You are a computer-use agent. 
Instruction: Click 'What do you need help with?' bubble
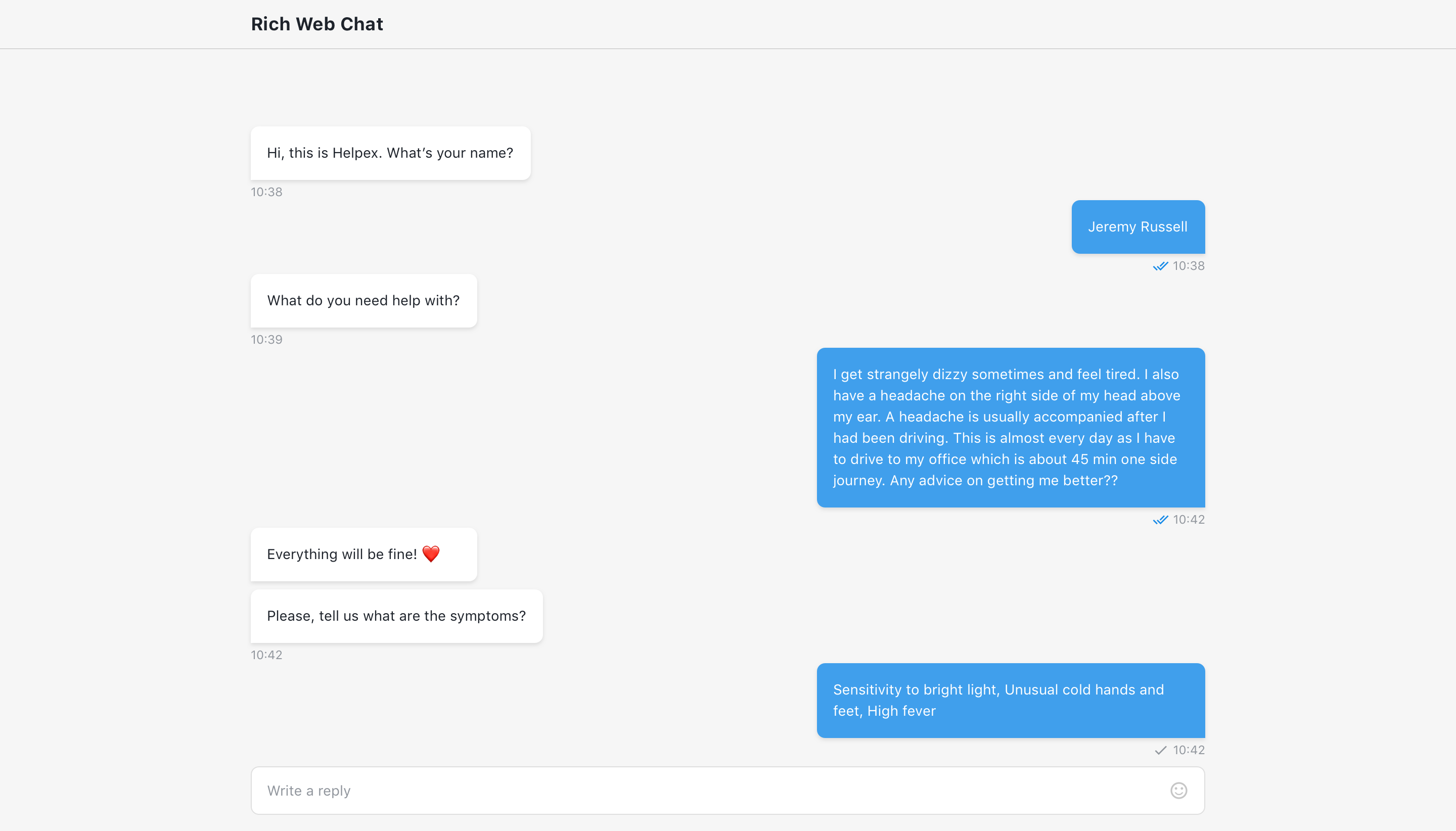(x=363, y=301)
